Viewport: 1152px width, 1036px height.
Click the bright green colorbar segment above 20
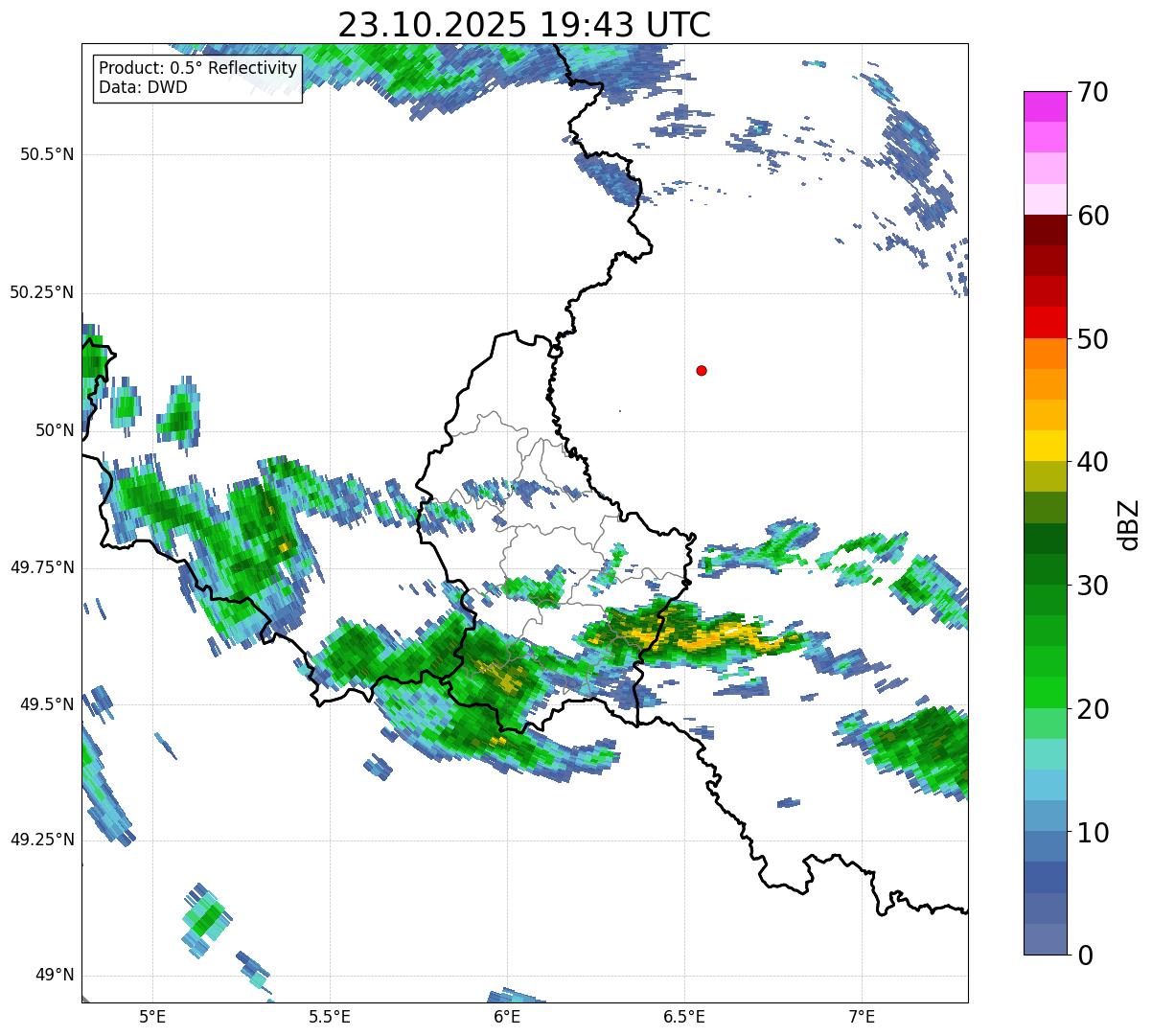coord(1044,692)
